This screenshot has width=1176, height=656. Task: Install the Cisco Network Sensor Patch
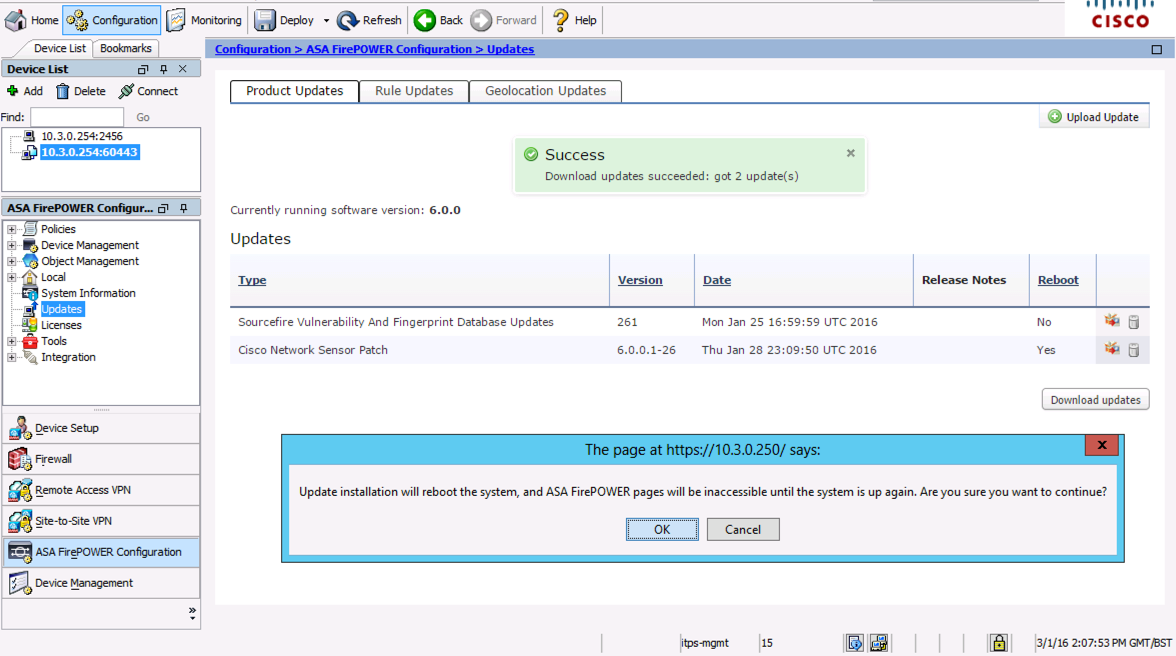click(1112, 349)
